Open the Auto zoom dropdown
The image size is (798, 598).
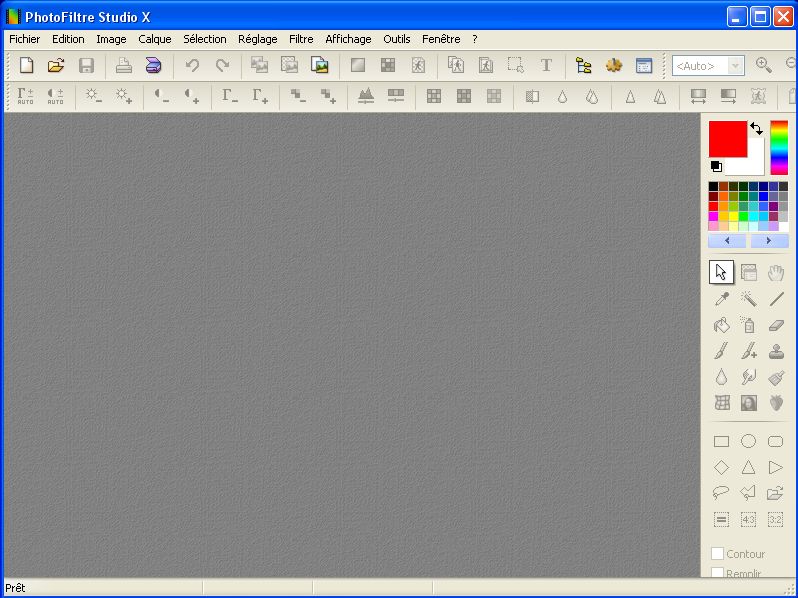[x=734, y=66]
